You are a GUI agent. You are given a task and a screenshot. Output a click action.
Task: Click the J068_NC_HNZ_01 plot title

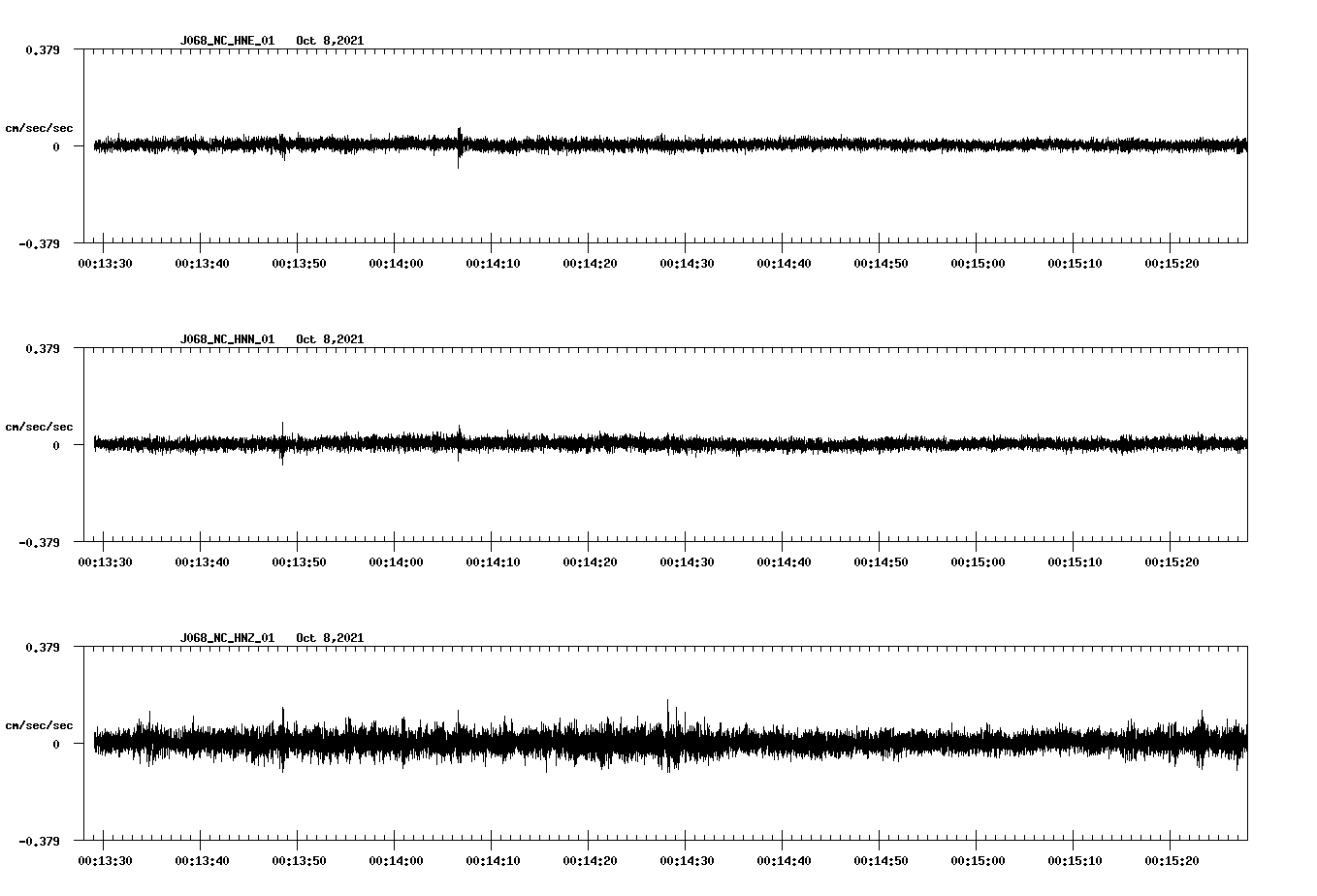point(227,638)
